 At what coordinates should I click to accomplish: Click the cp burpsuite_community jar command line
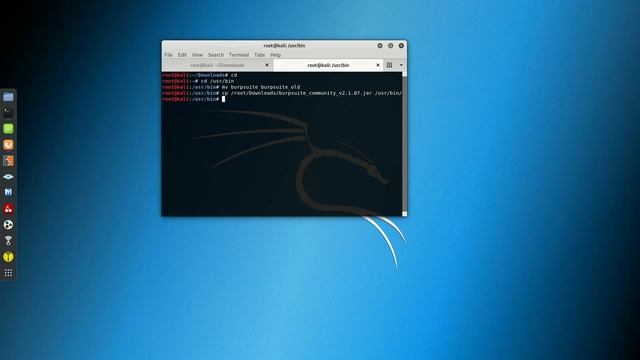point(282,93)
